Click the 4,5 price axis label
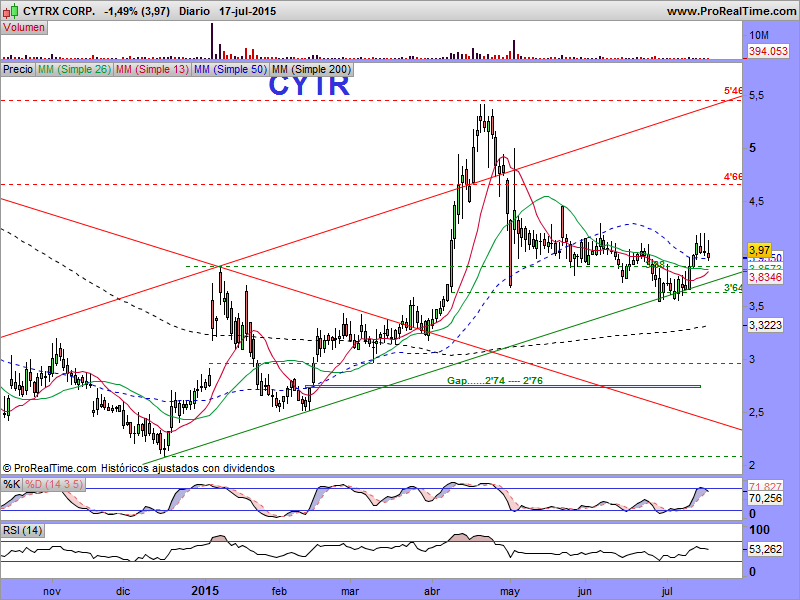Screen dimensions: 800x600 [757, 202]
